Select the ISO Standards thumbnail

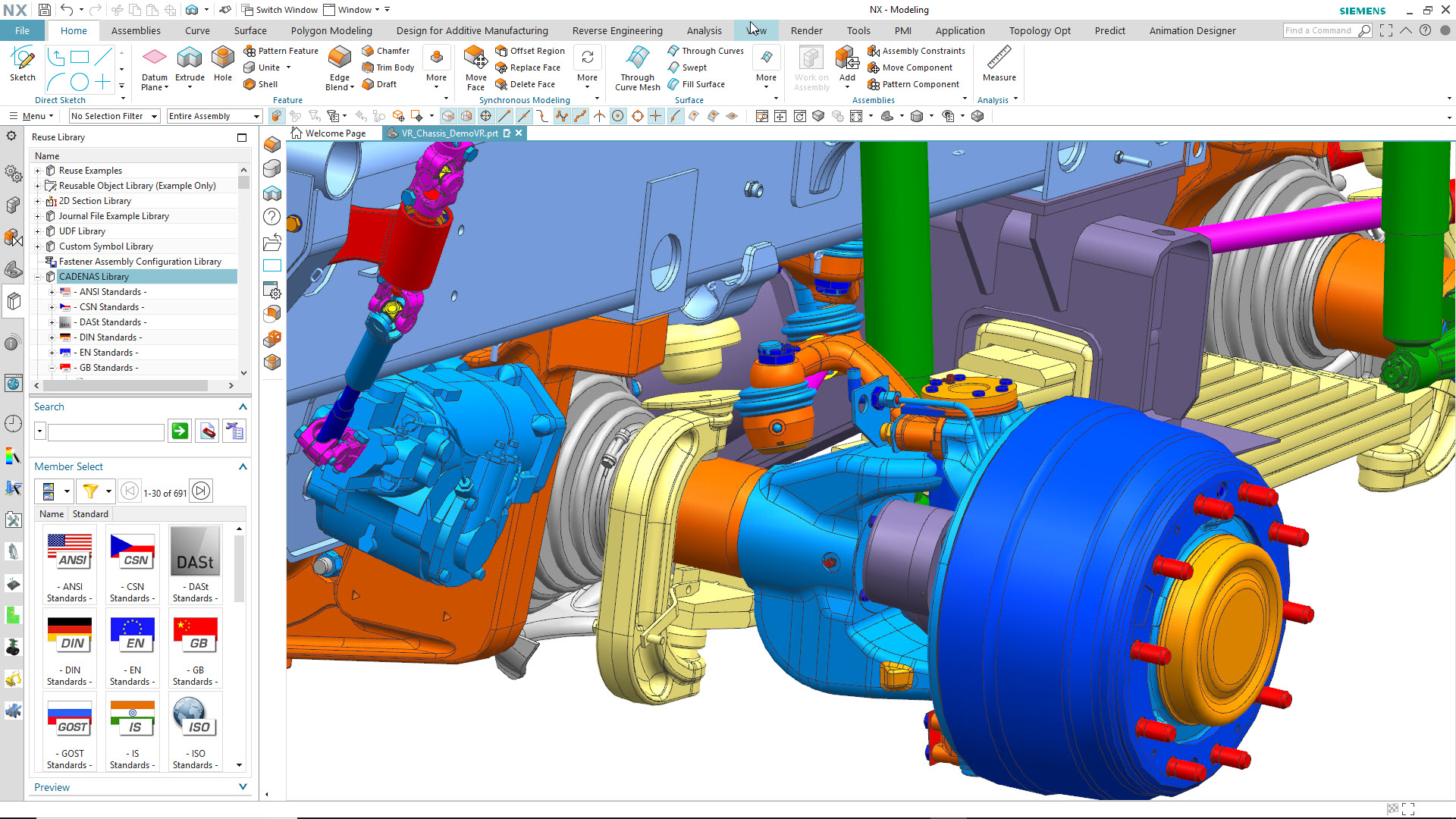tap(195, 733)
